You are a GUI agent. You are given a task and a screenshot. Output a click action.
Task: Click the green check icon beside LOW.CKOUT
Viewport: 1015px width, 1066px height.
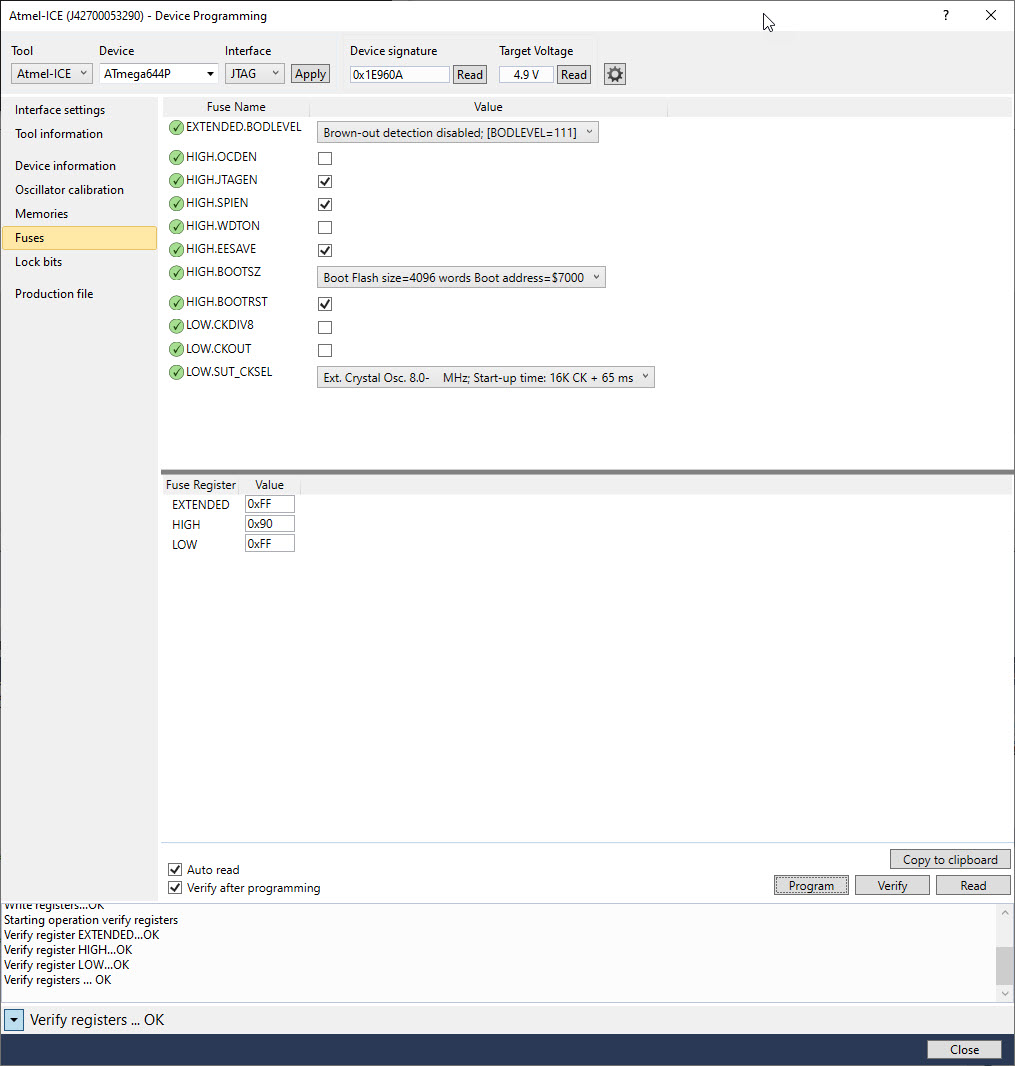176,349
